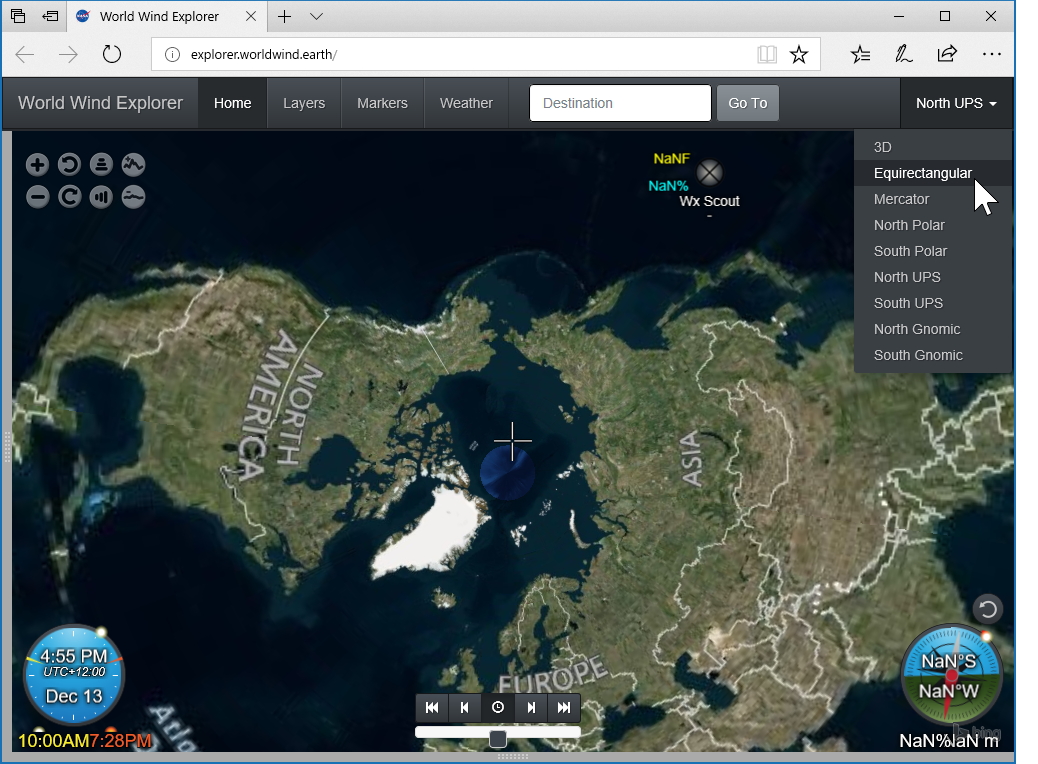Click the Go To button
The image size is (1038, 764).
(748, 103)
